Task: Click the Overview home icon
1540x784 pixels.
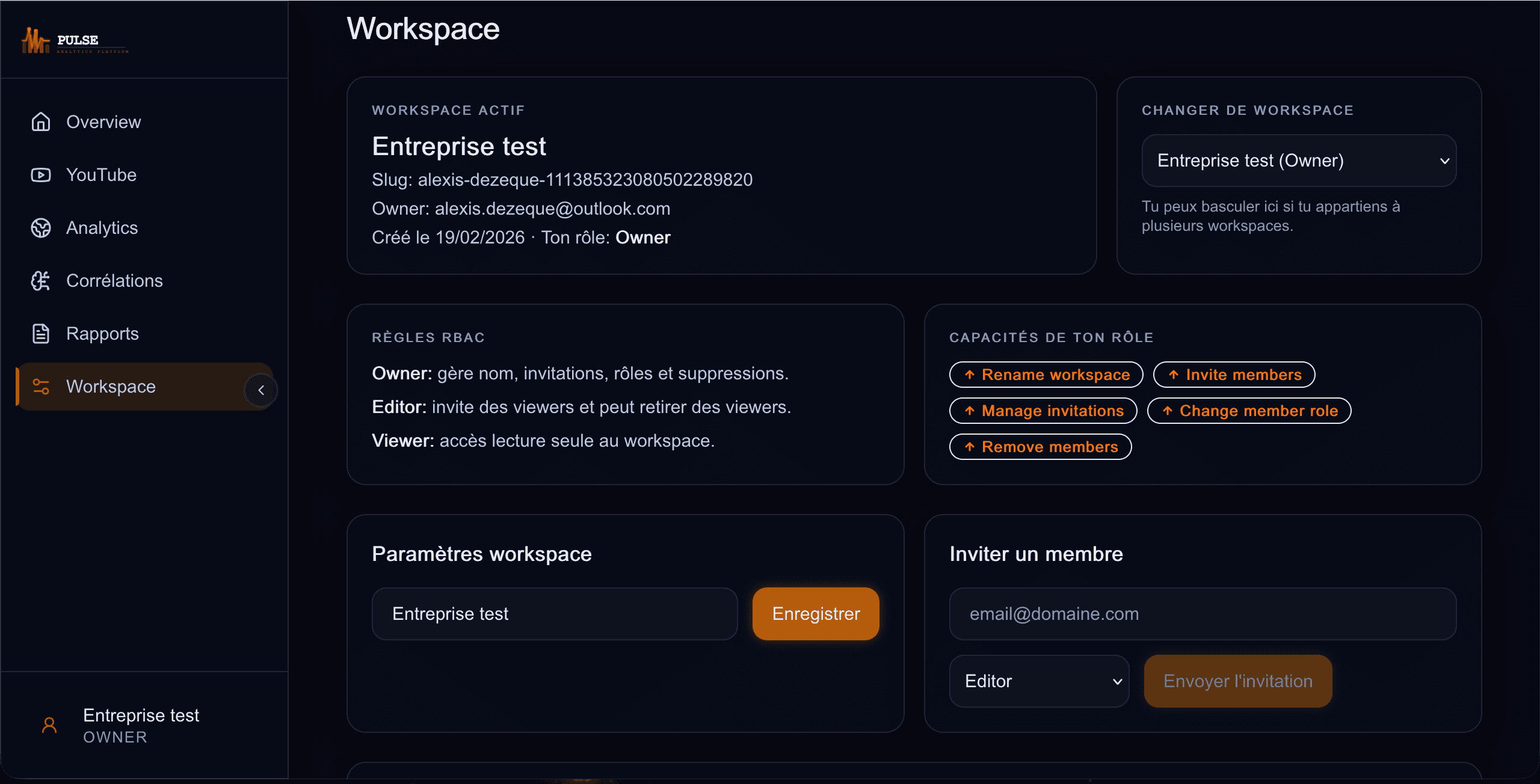Action: coord(41,122)
